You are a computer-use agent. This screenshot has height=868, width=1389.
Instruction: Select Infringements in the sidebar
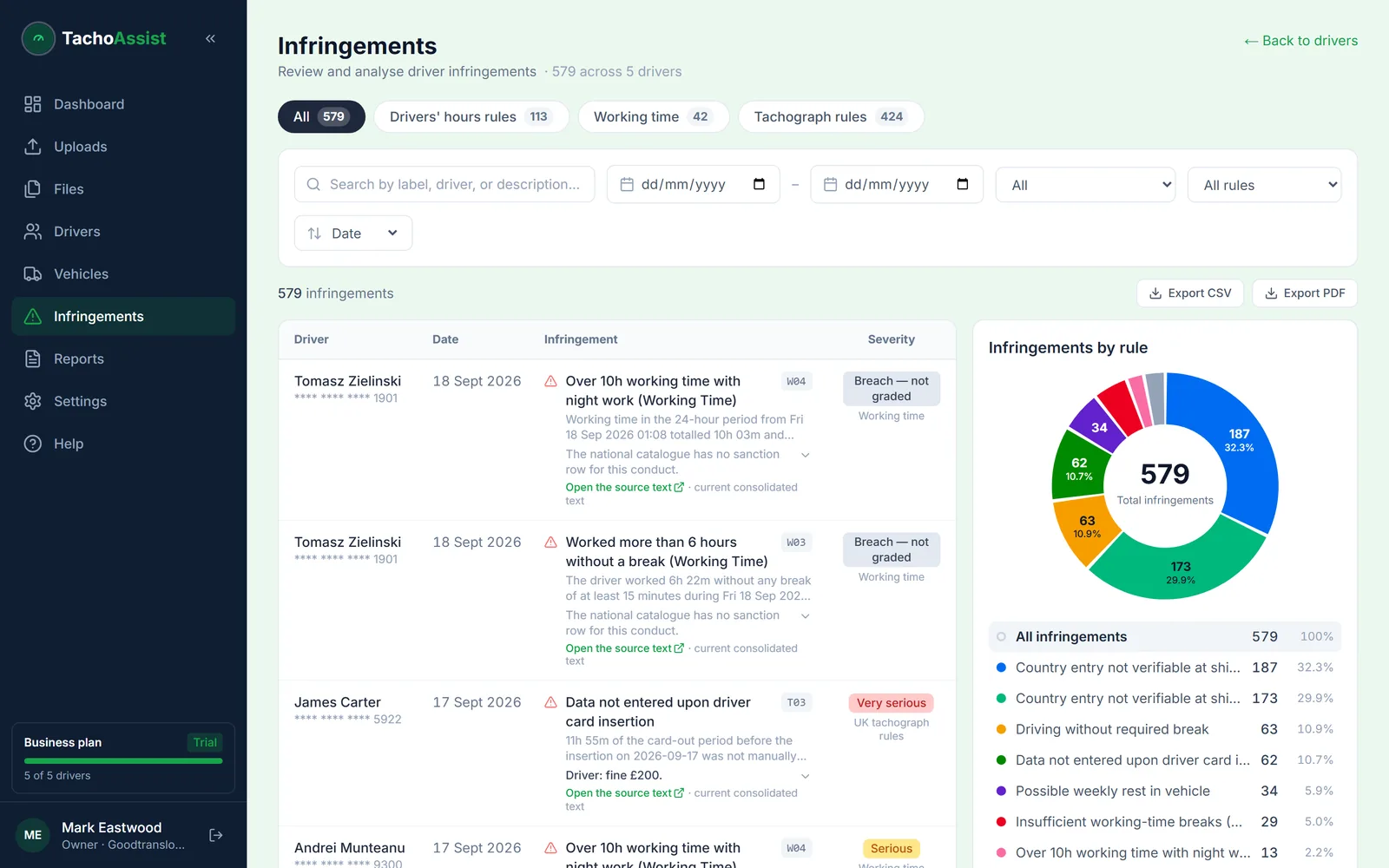[123, 317]
